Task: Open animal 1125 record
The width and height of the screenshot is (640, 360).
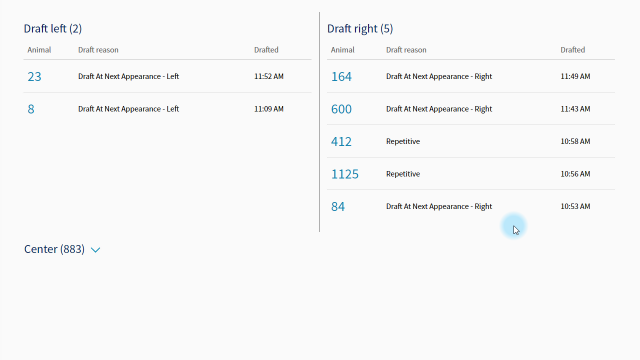Action: point(345,174)
